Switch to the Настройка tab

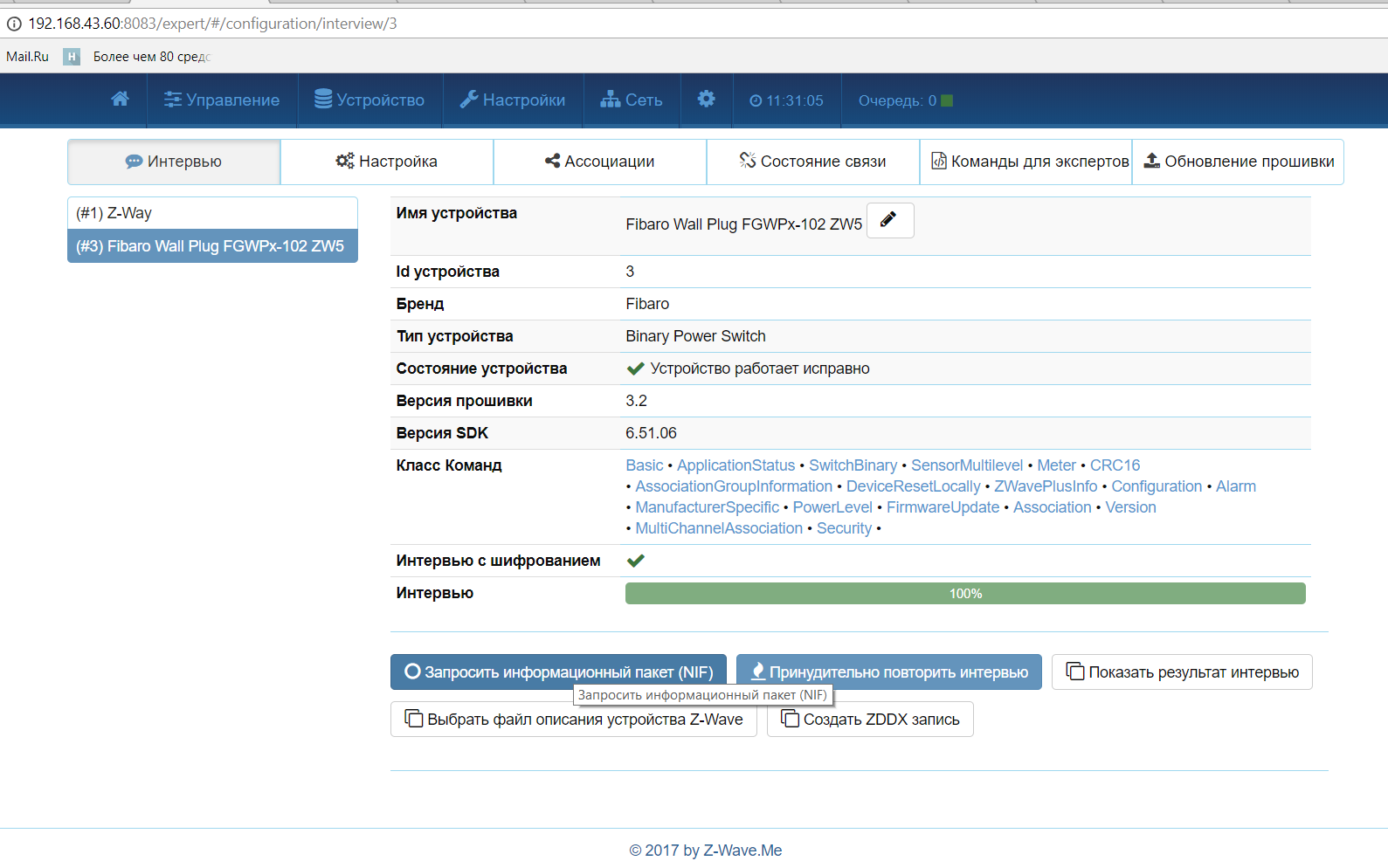387,162
